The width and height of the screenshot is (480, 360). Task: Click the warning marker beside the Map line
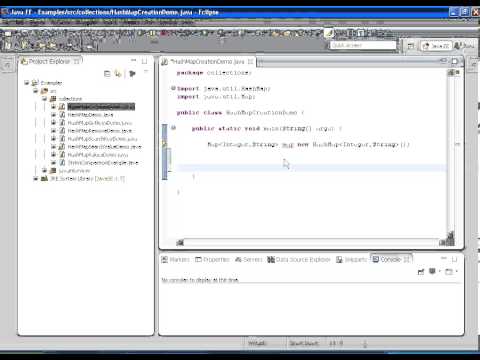click(x=164, y=144)
